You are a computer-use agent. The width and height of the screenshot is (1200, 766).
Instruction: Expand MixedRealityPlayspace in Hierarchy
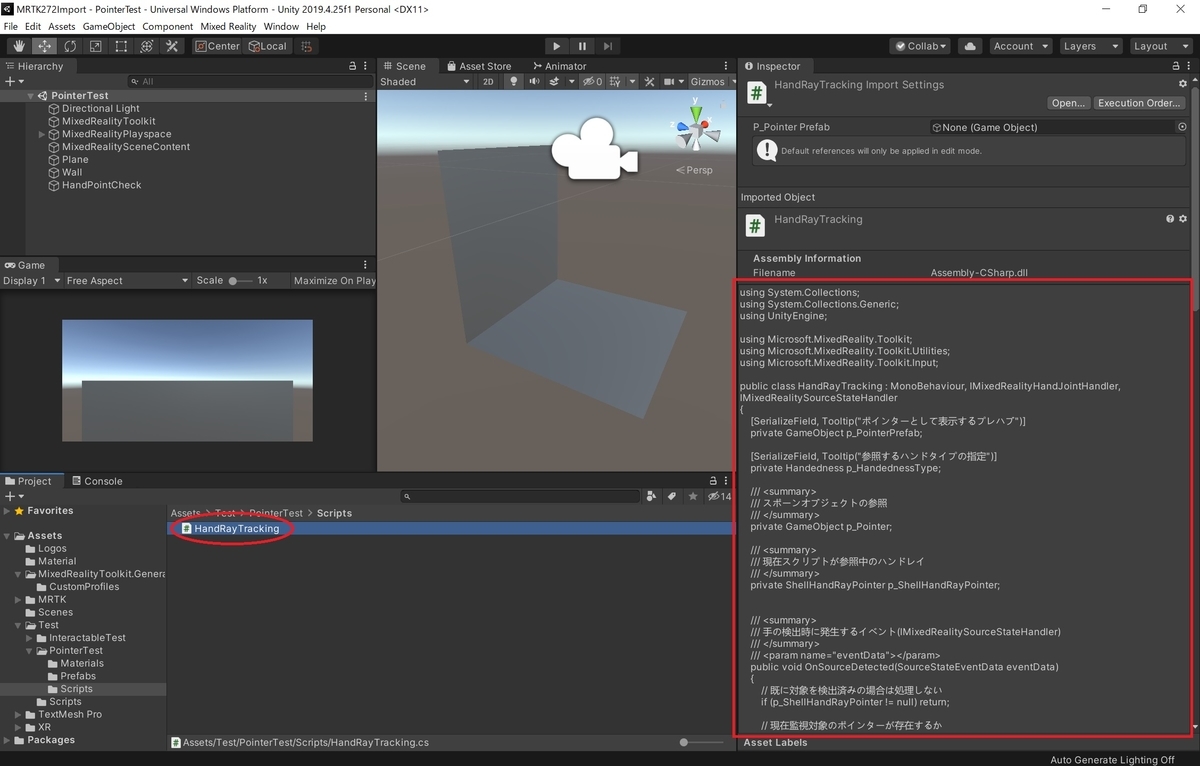pos(42,134)
